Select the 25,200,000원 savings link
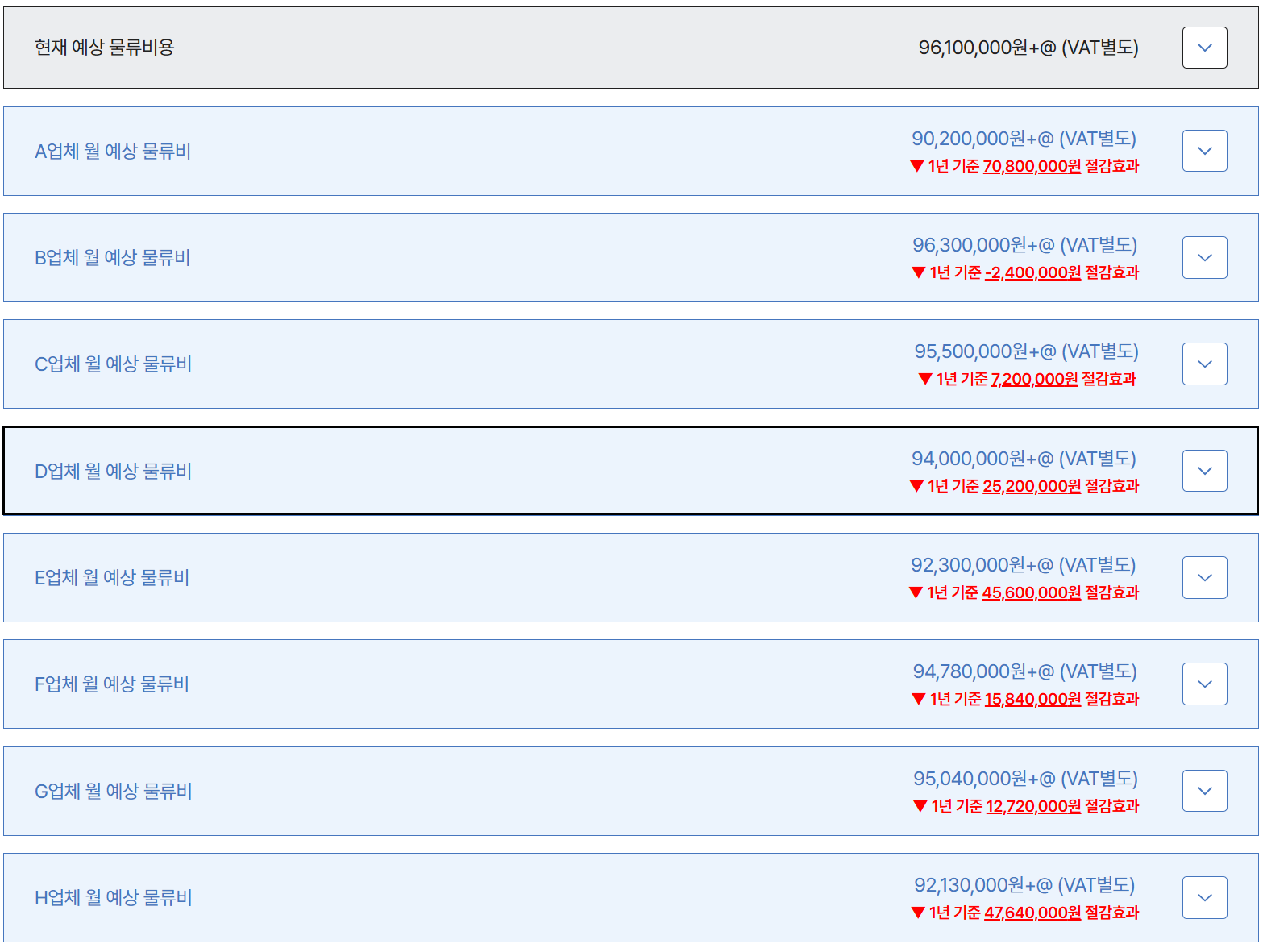Screen dimensions: 1267x952 (x=1032, y=486)
